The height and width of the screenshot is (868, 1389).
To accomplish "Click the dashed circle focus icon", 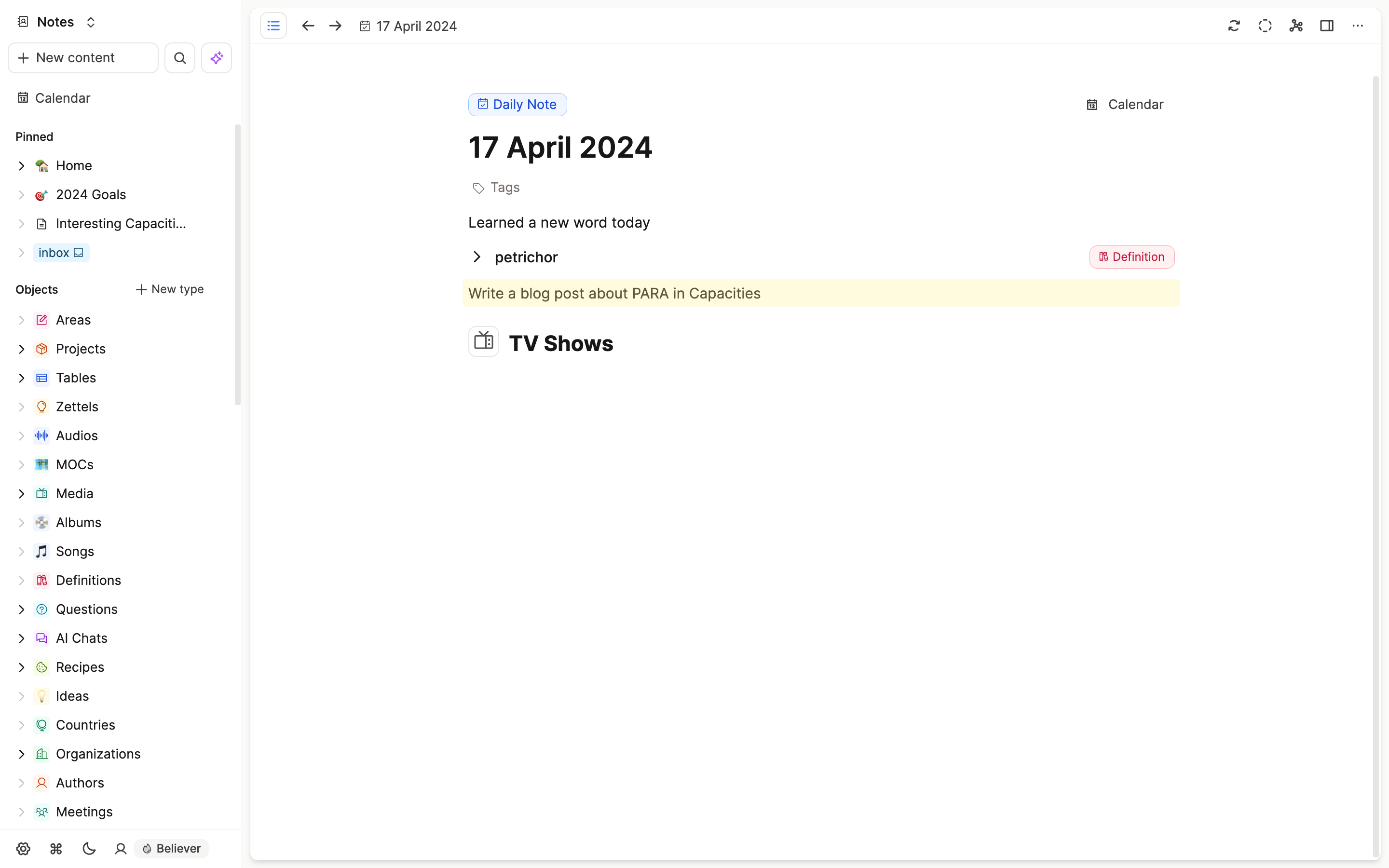I will pos(1265,26).
